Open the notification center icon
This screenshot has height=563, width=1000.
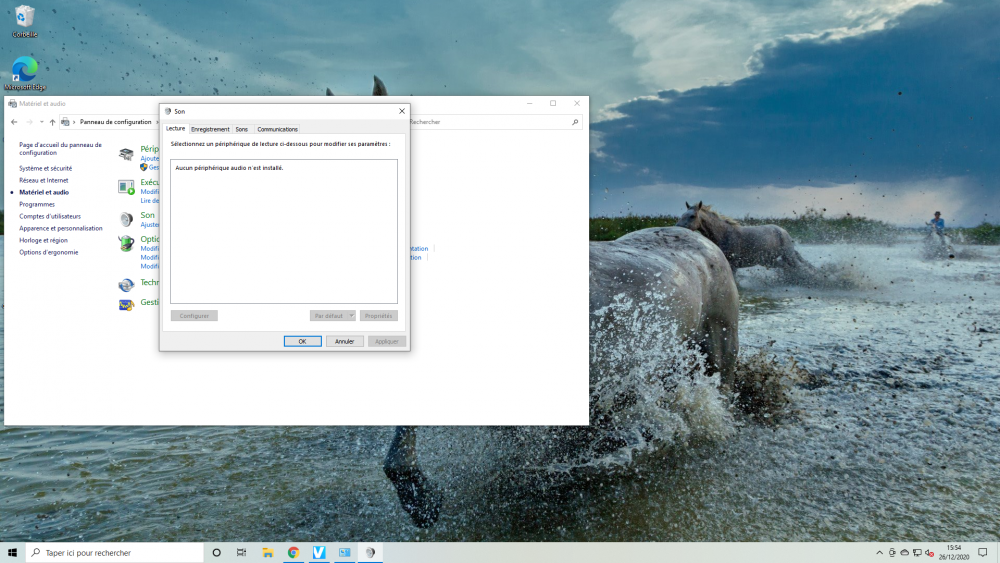[982, 552]
